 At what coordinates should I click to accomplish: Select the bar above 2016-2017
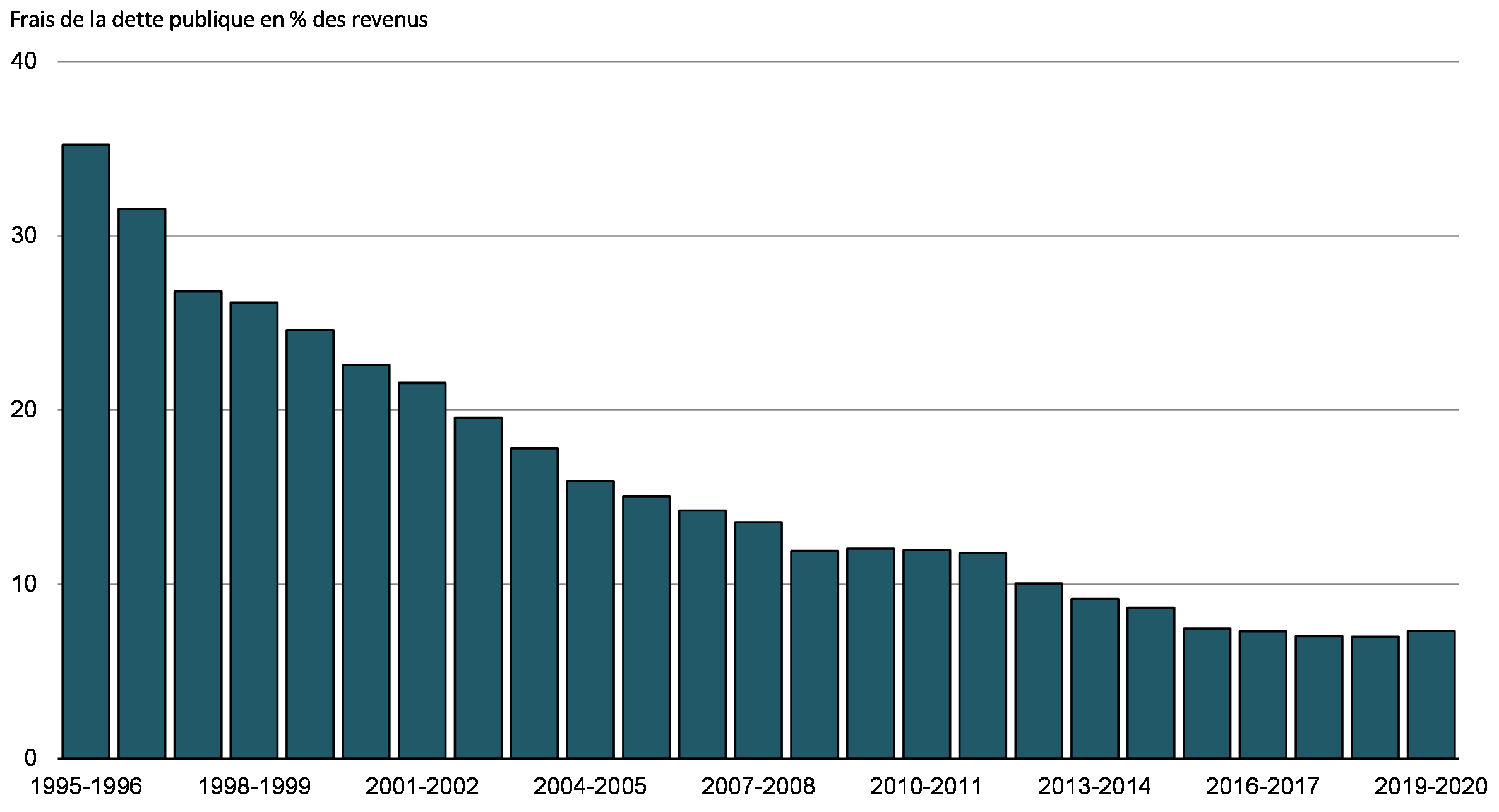[1263, 695]
